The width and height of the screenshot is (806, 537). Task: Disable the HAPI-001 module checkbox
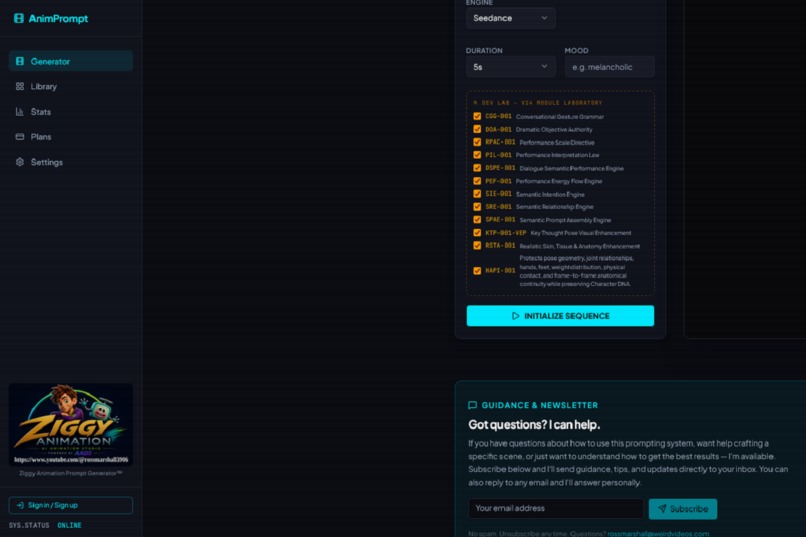[x=477, y=271]
